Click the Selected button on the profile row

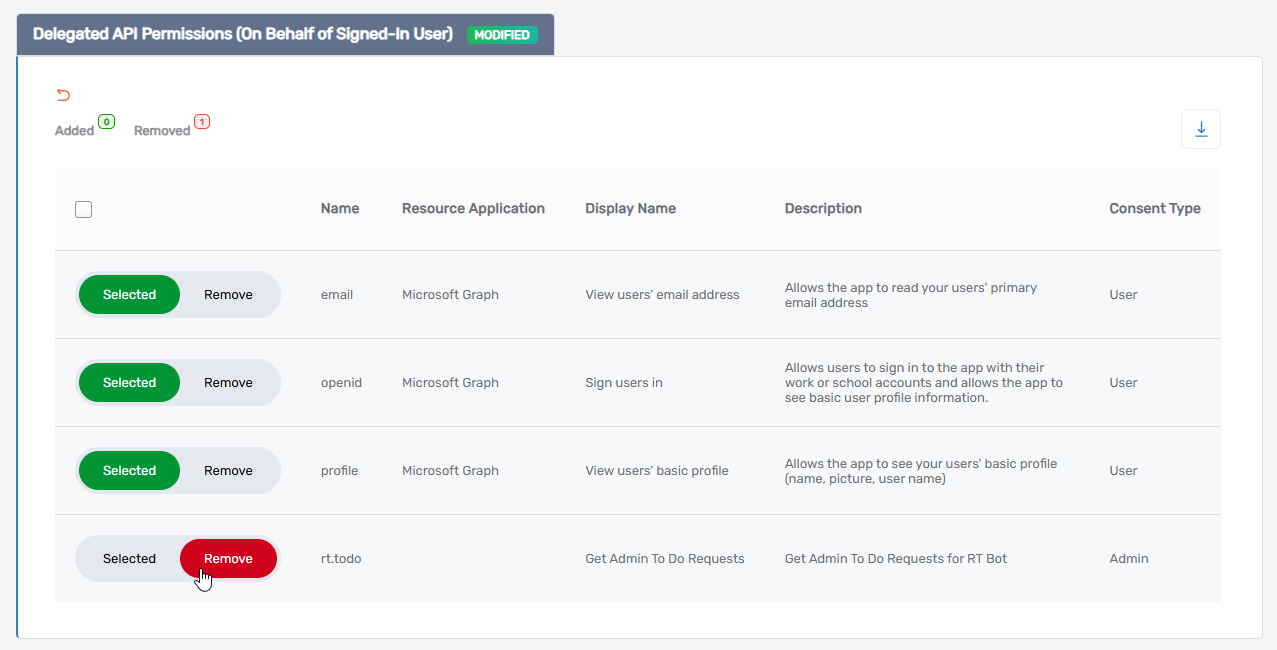point(129,470)
